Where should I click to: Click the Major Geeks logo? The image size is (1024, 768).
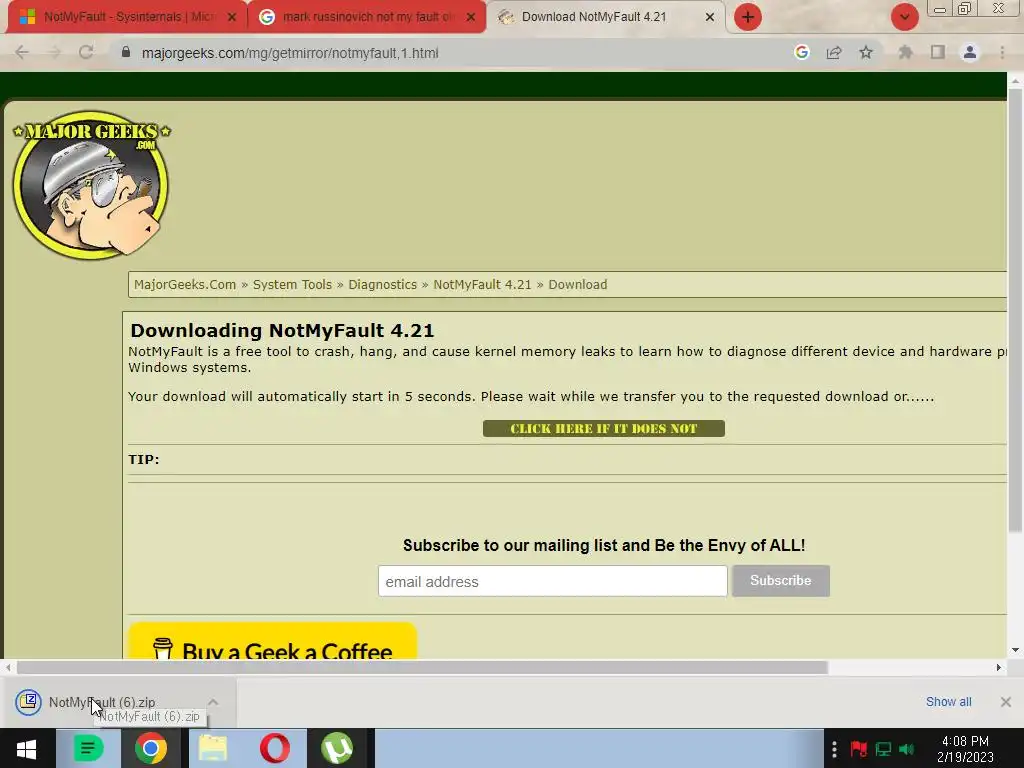91,185
